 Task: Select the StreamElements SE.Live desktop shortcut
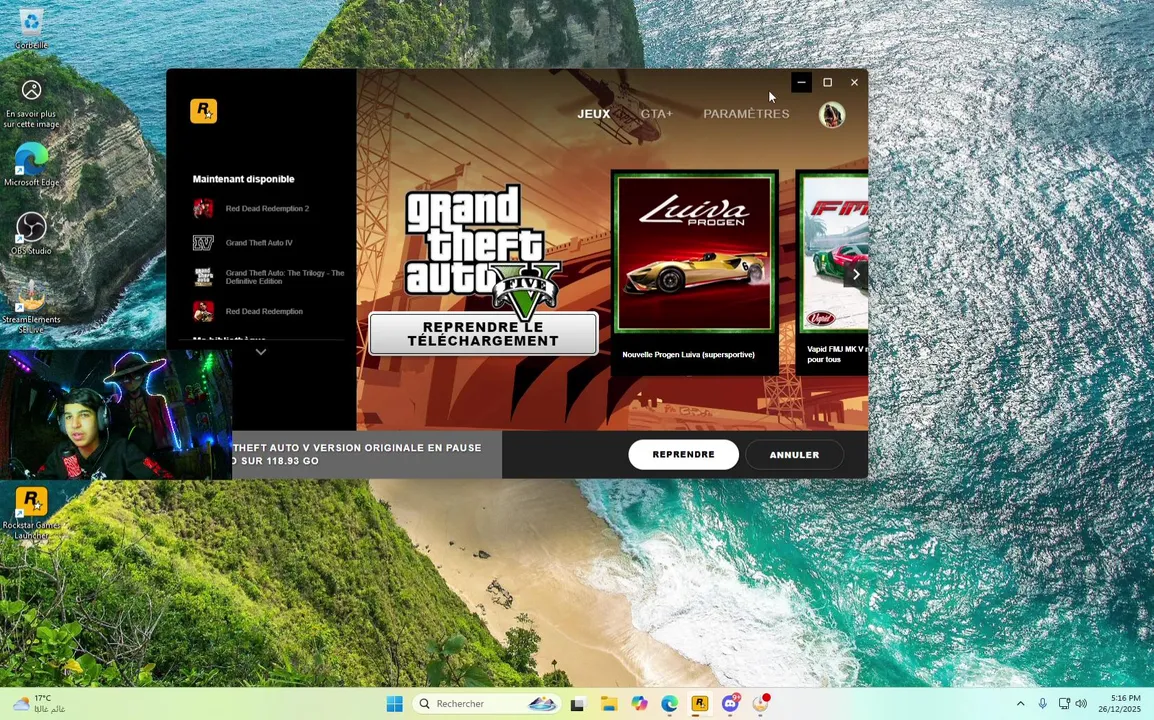31,306
